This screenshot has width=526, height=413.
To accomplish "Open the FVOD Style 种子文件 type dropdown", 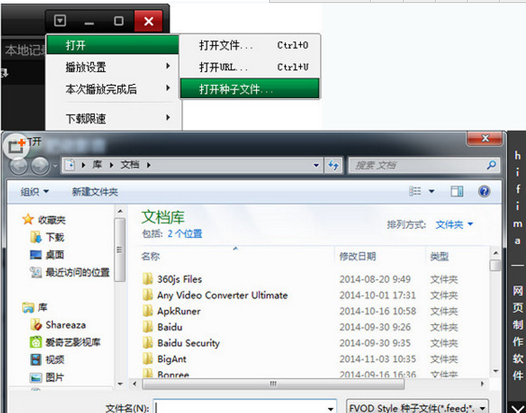I will (x=417, y=407).
